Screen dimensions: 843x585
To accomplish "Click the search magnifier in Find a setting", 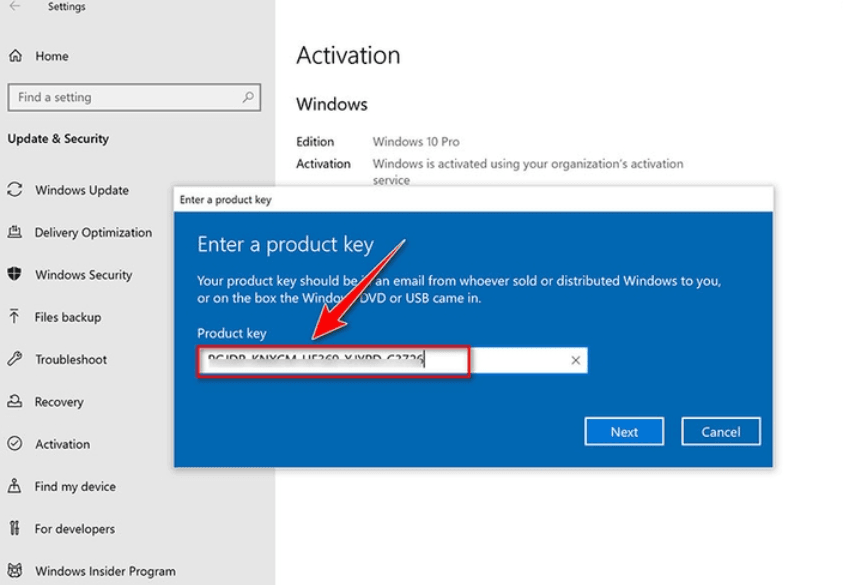I will click(x=248, y=97).
